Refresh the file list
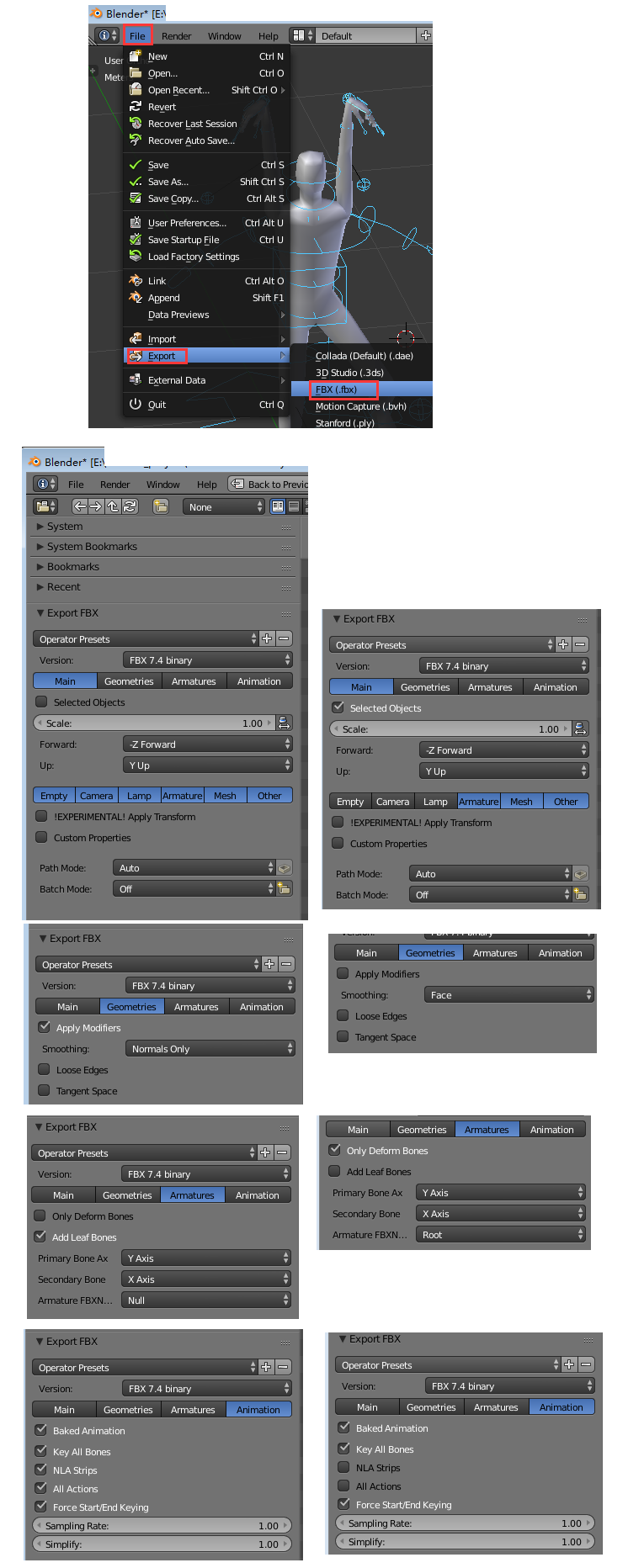This screenshot has width=628, height=1568. (130, 506)
